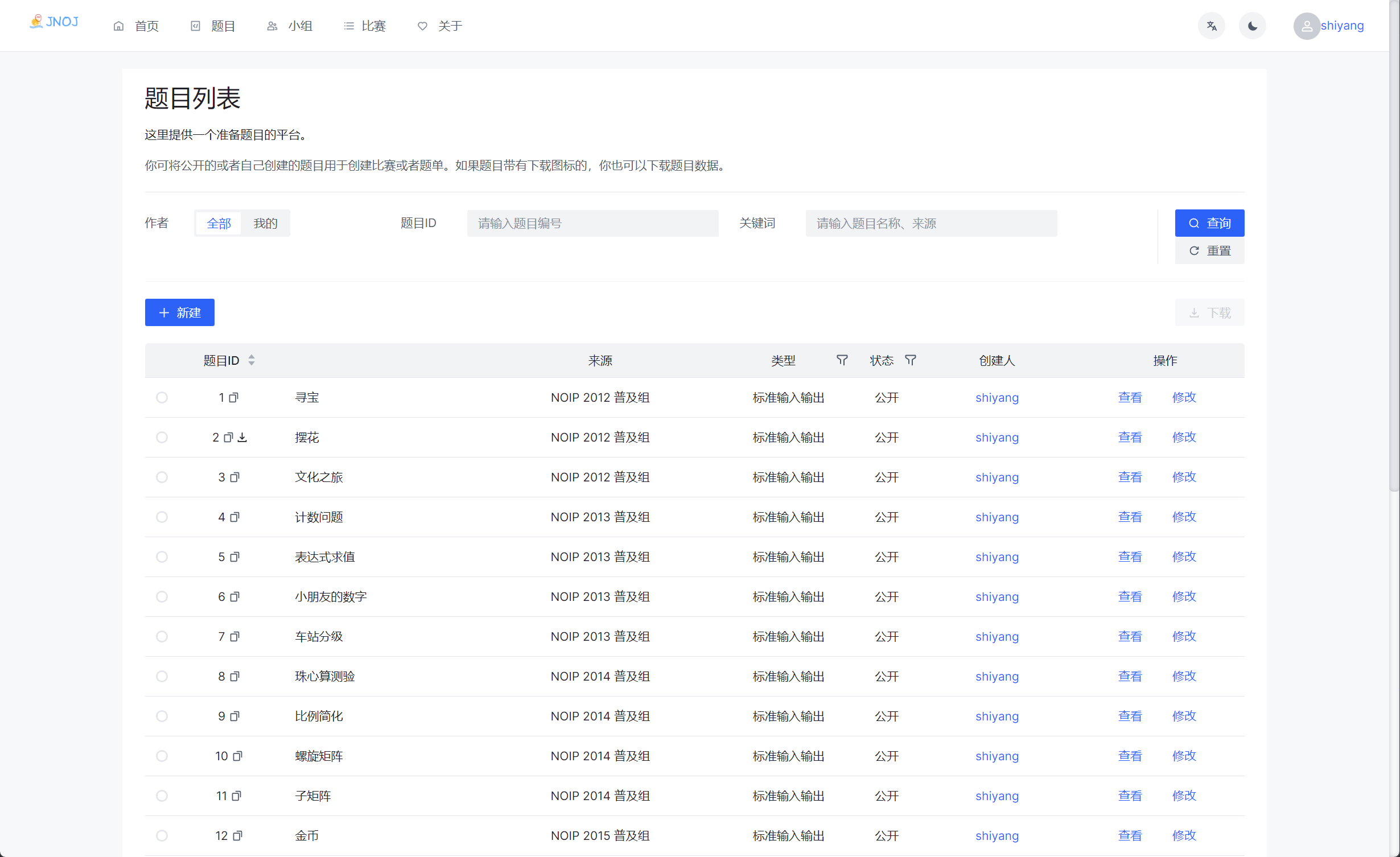This screenshot has width=1400, height=857.
Task: Copy ID icon for problem 11
Action: pyautogui.click(x=237, y=796)
